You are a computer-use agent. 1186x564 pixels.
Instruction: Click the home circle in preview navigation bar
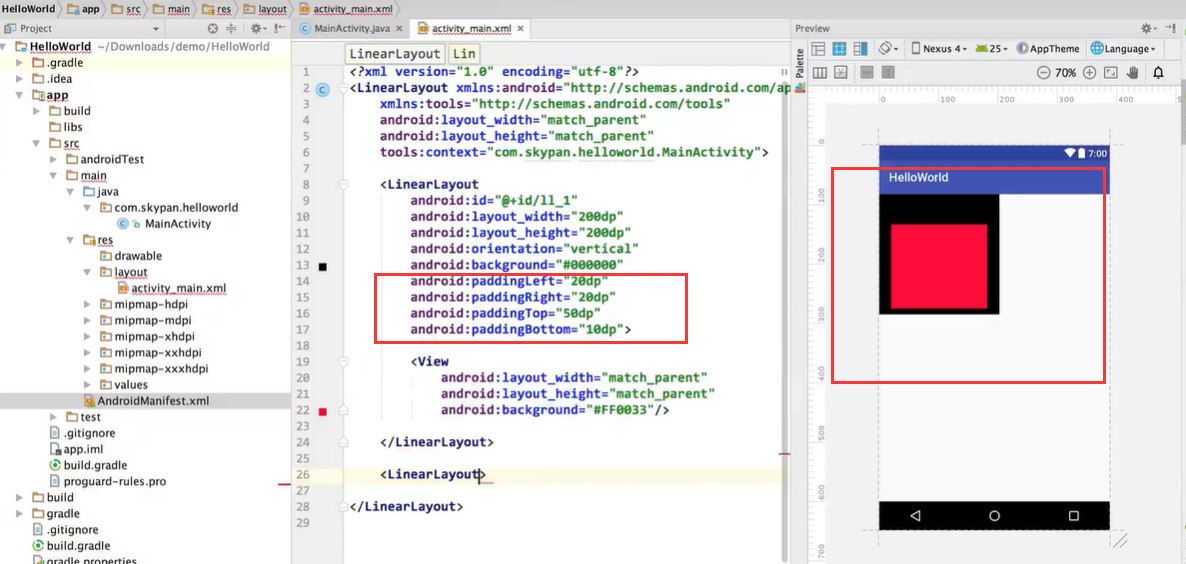[x=995, y=516]
